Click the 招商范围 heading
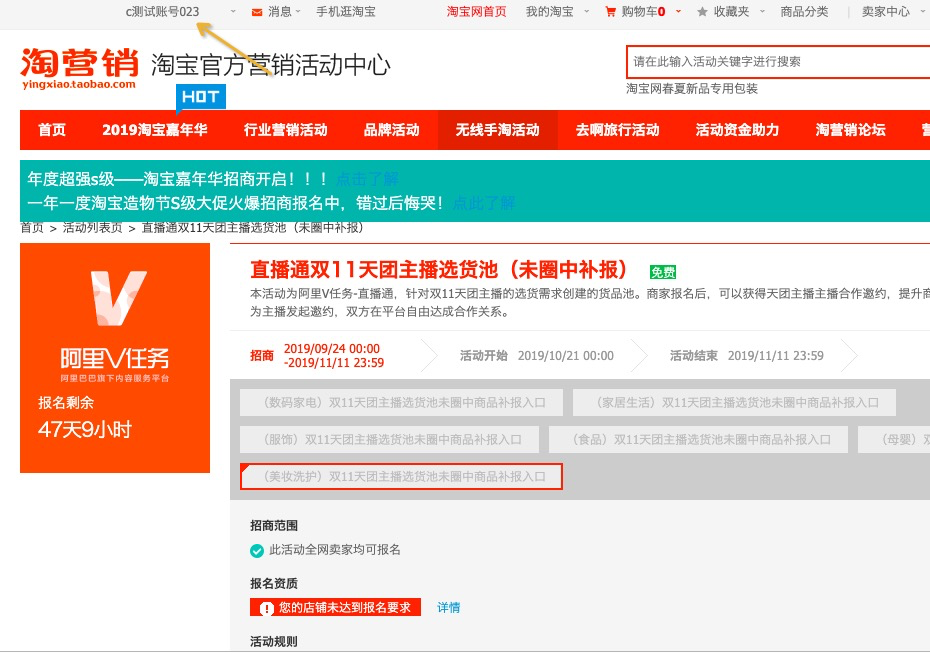 point(274,525)
